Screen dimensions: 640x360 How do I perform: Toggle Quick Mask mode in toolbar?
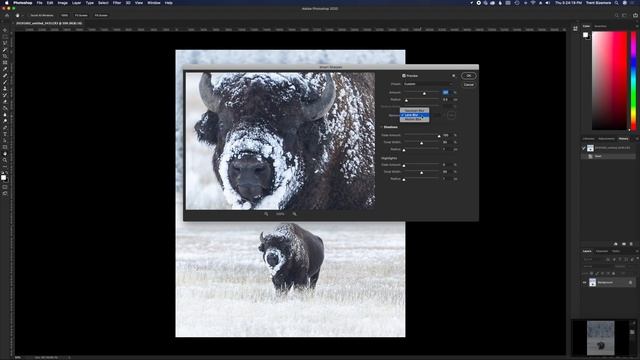click(x=5, y=187)
